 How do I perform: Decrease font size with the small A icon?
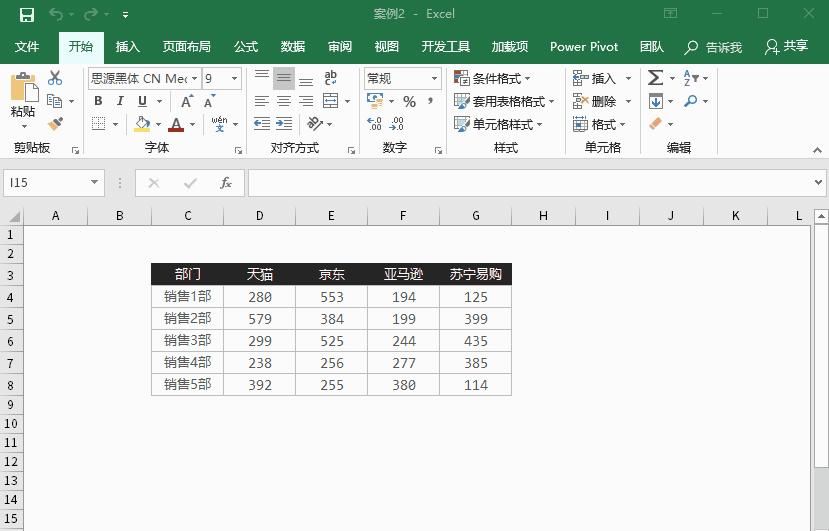(209, 101)
